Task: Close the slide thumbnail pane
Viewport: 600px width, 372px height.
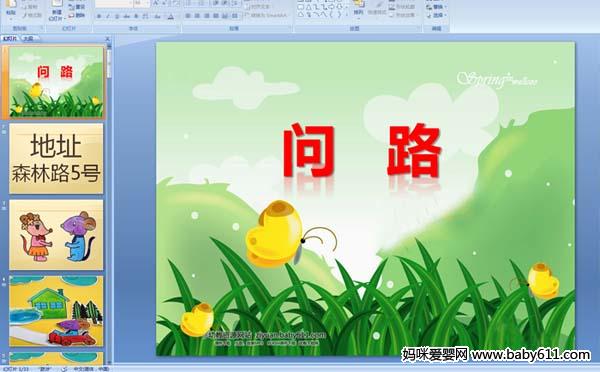Action: coord(107,38)
